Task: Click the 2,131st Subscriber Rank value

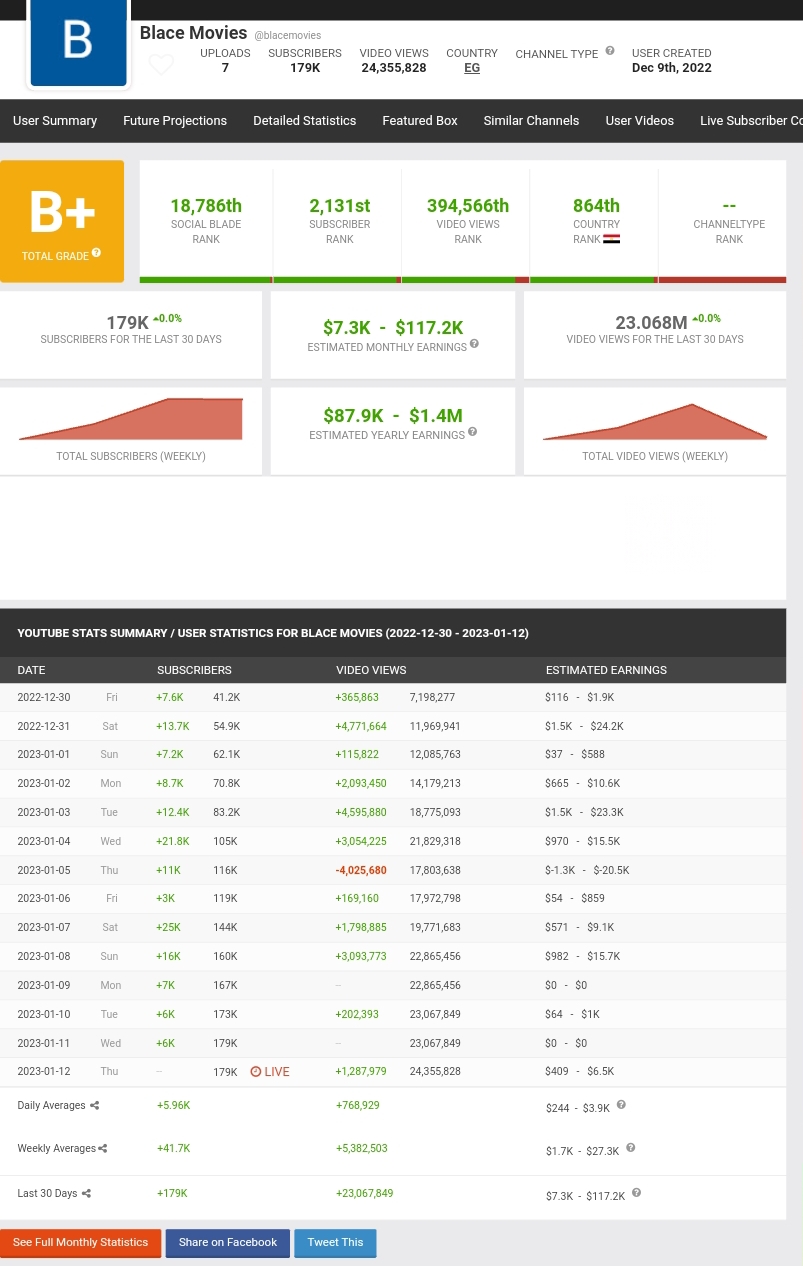Action: coord(339,205)
